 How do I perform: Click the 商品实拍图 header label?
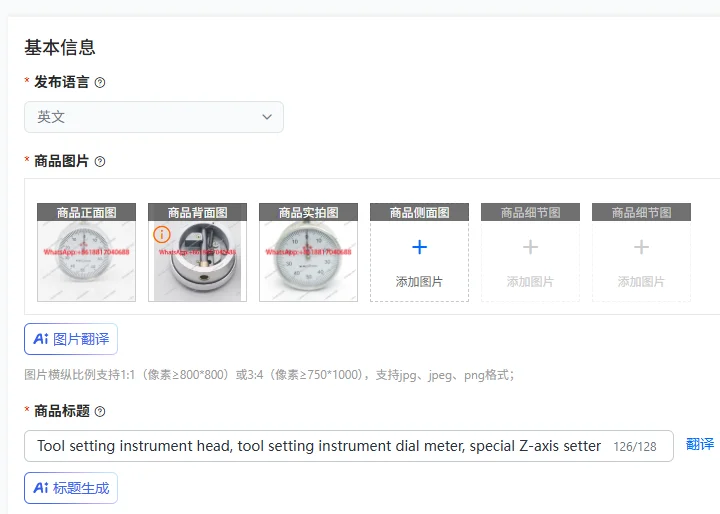309,213
